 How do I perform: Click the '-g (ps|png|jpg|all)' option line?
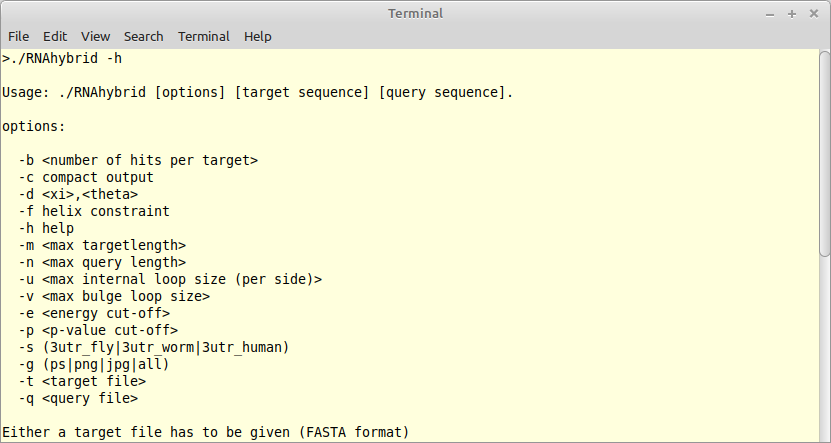[x=94, y=364]
